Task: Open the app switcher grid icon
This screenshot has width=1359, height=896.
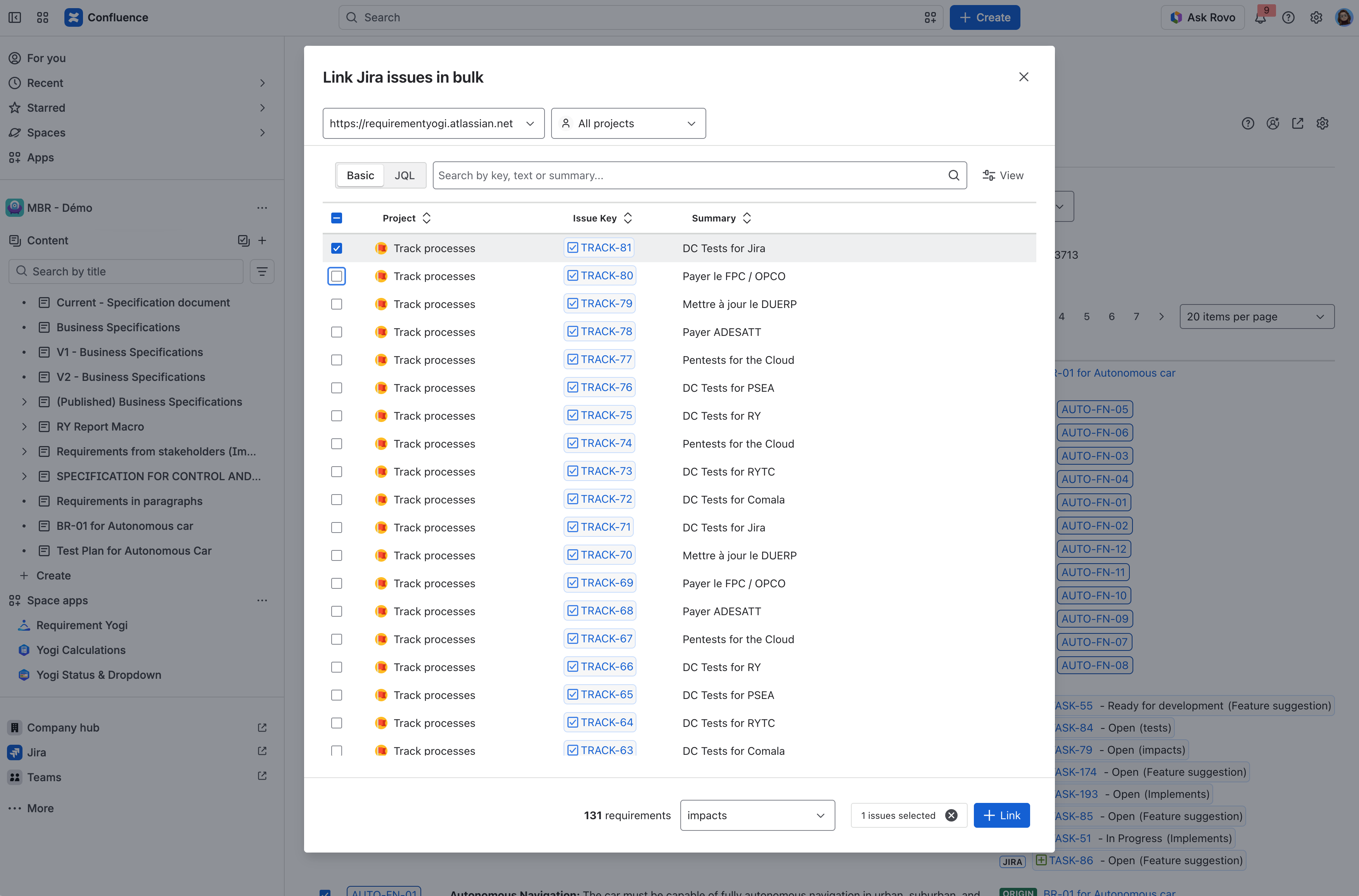Action: (43, 17)
